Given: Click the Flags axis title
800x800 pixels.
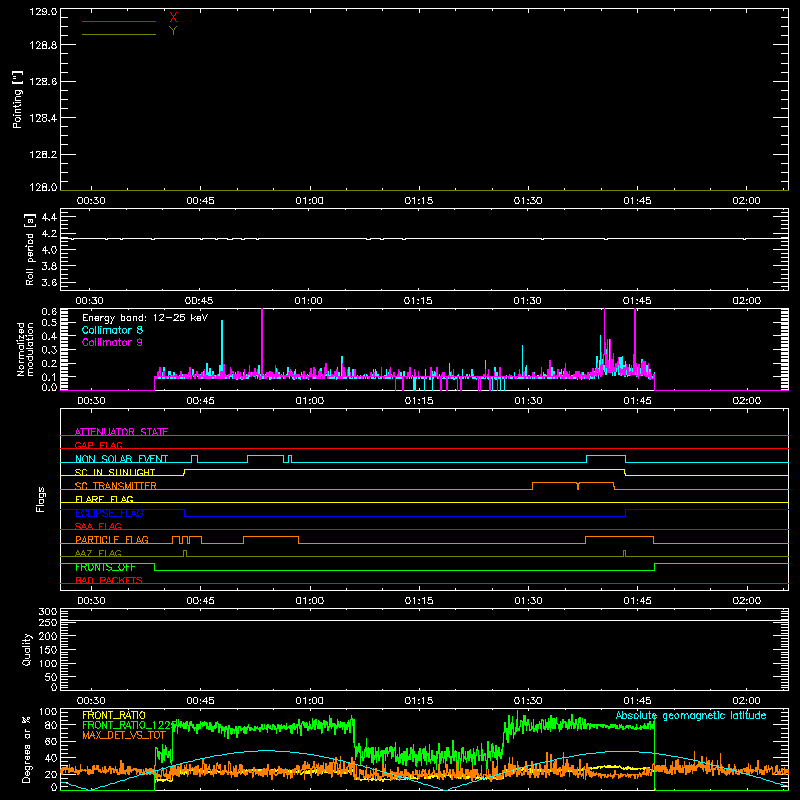Looking at the screenshot, I should 41,499.
